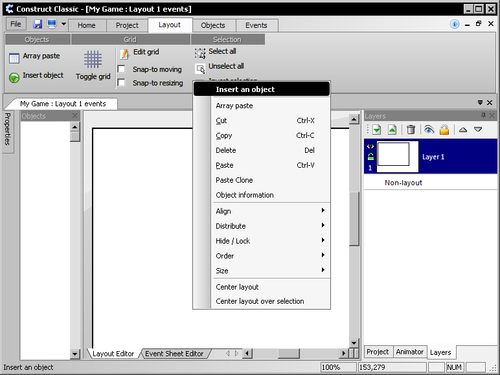Select Delete from the context menu
The height and width of the screenshot is (375, 500).
262,150
